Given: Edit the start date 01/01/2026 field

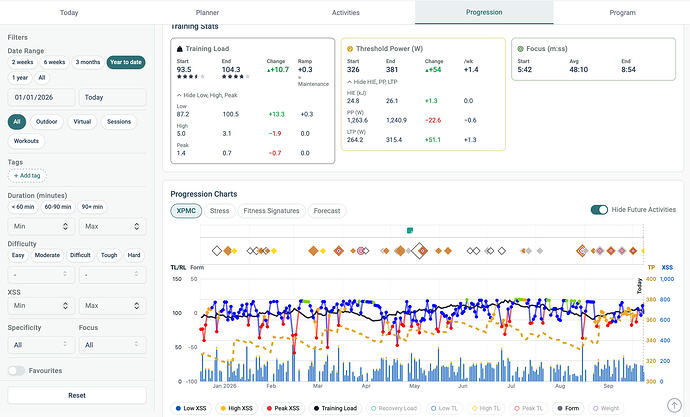Looking at the screenshot, I should point(41,97).
